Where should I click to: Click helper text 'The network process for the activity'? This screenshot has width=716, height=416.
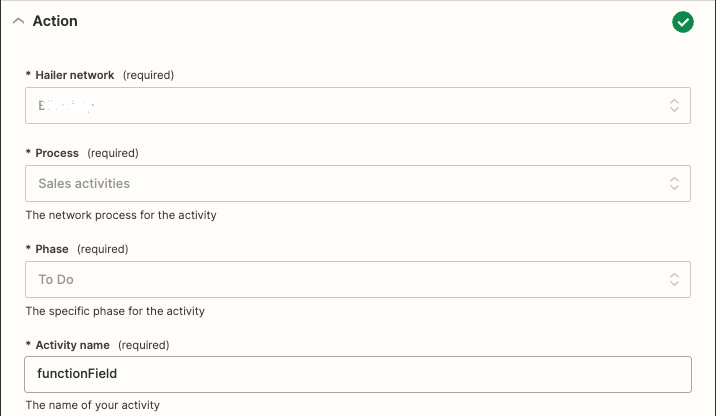121,215
